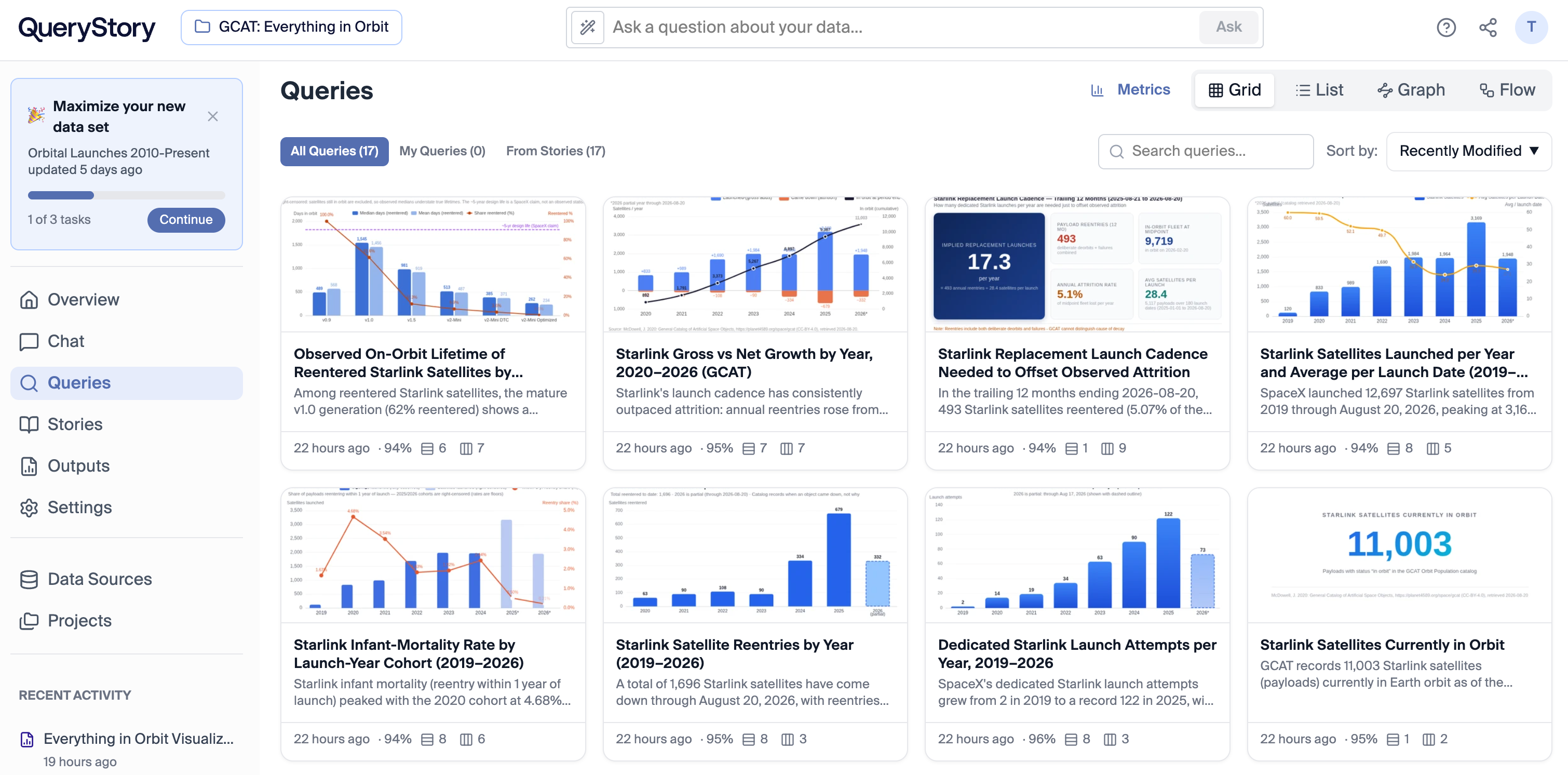This screenshot has width=1568, height=775.
Task: Click the recent activity document icon
Action: point(28,739)
